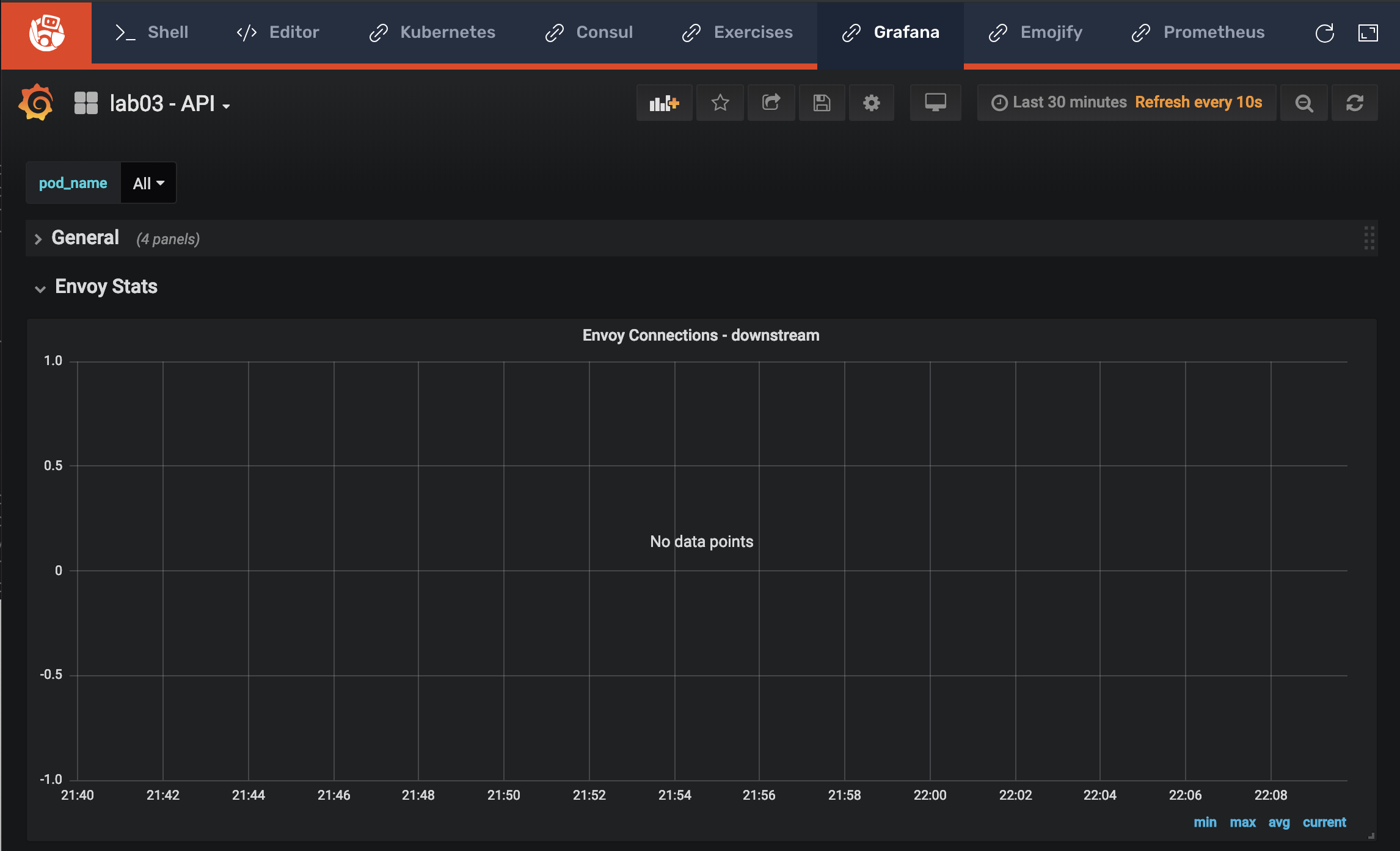Click the 22:00 time axis label
The image size is (1400, 851).
930,795
